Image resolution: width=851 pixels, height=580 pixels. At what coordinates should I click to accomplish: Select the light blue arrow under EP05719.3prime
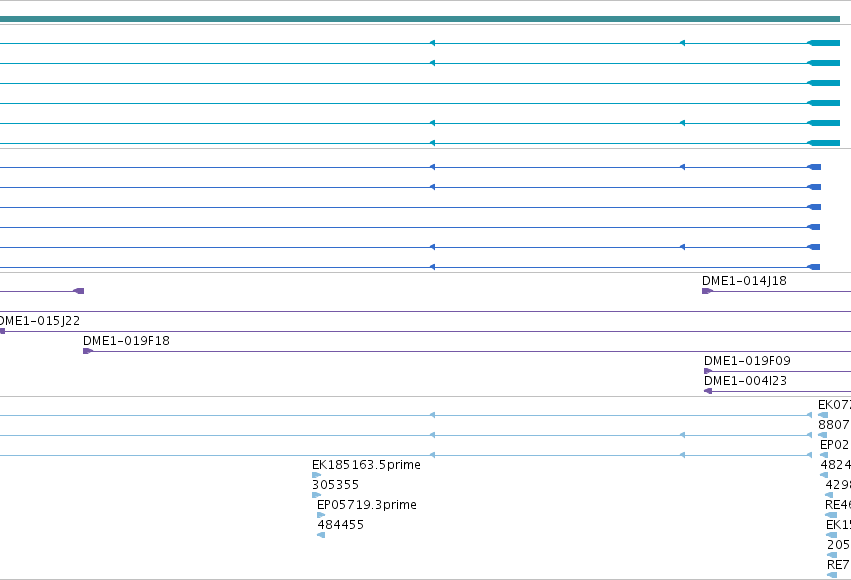coord(321,515)
